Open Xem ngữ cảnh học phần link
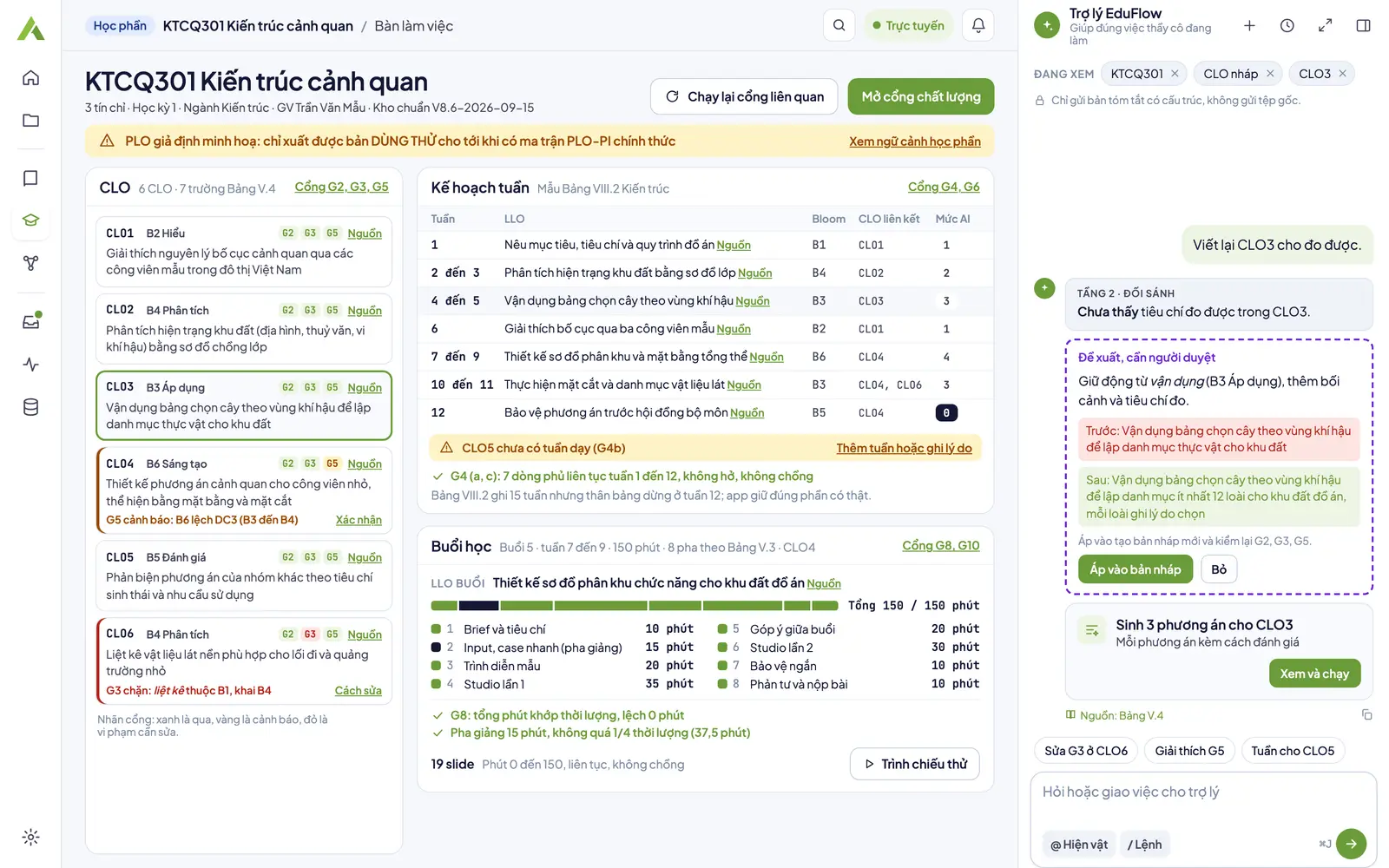The width and height of the screenshot is (1389, 868). (915, 141)
